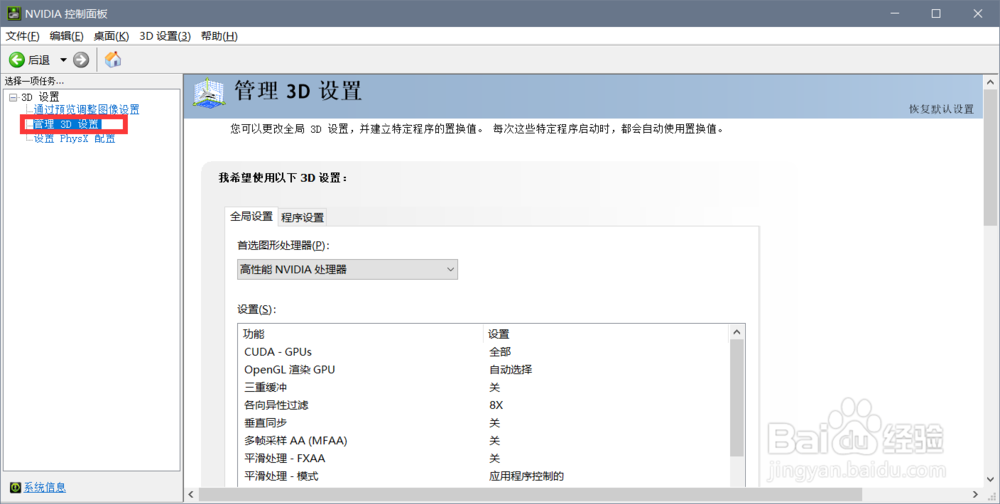Maximize the NVIDIA Control Panel window
1000x504 pixels.
[936, 13]
